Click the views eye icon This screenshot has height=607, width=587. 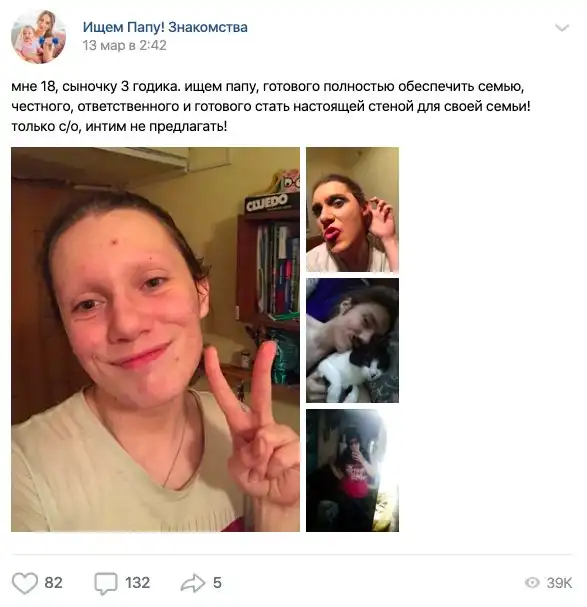532,583
